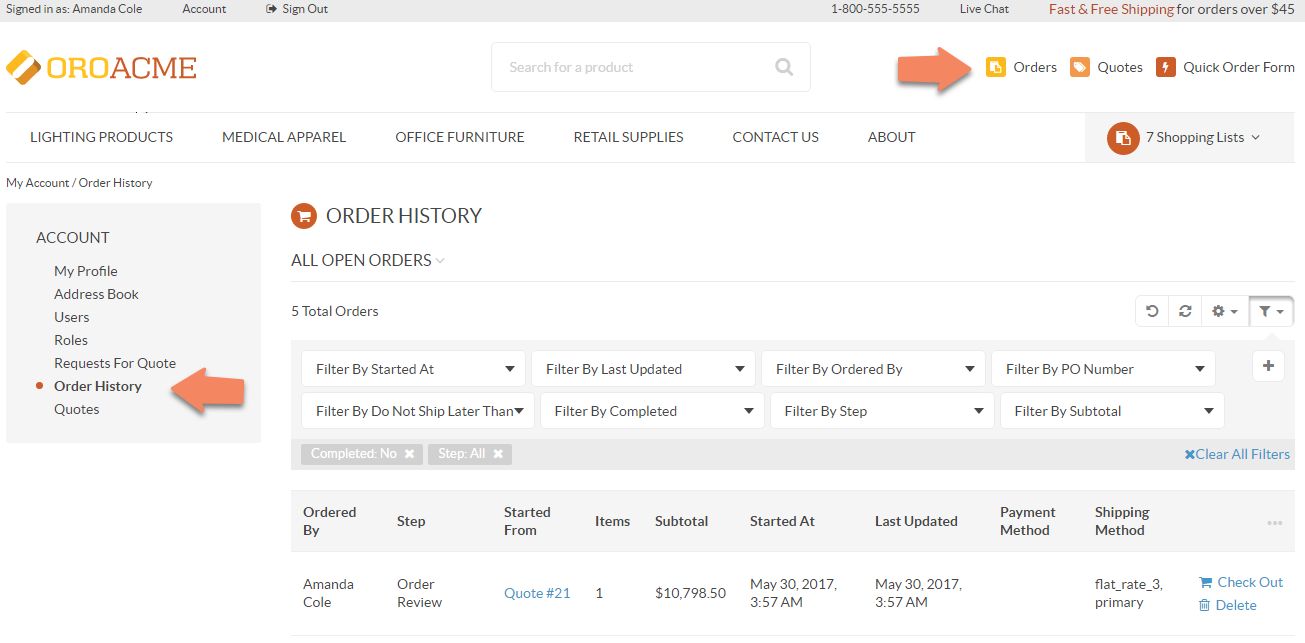The image size is (1305, 643).
Task: Open Filter By Do Not Ship Later Than dropdown
Action: (x=418, y=411)
